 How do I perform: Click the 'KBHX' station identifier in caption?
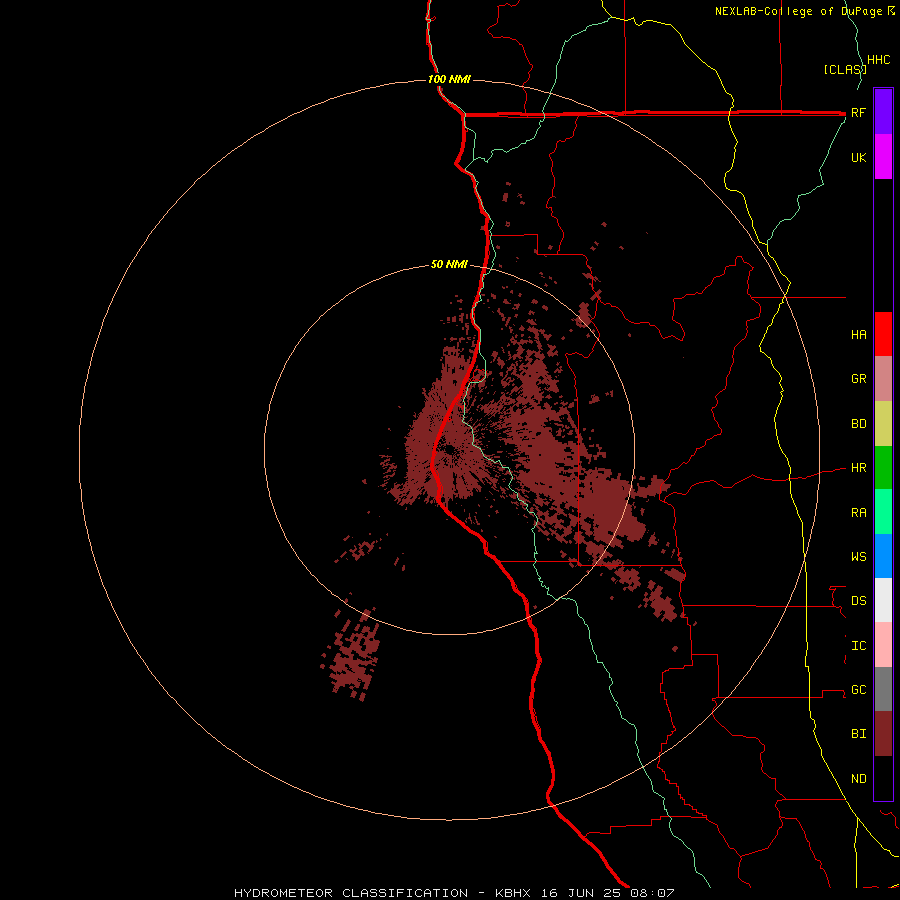[513, 893]
